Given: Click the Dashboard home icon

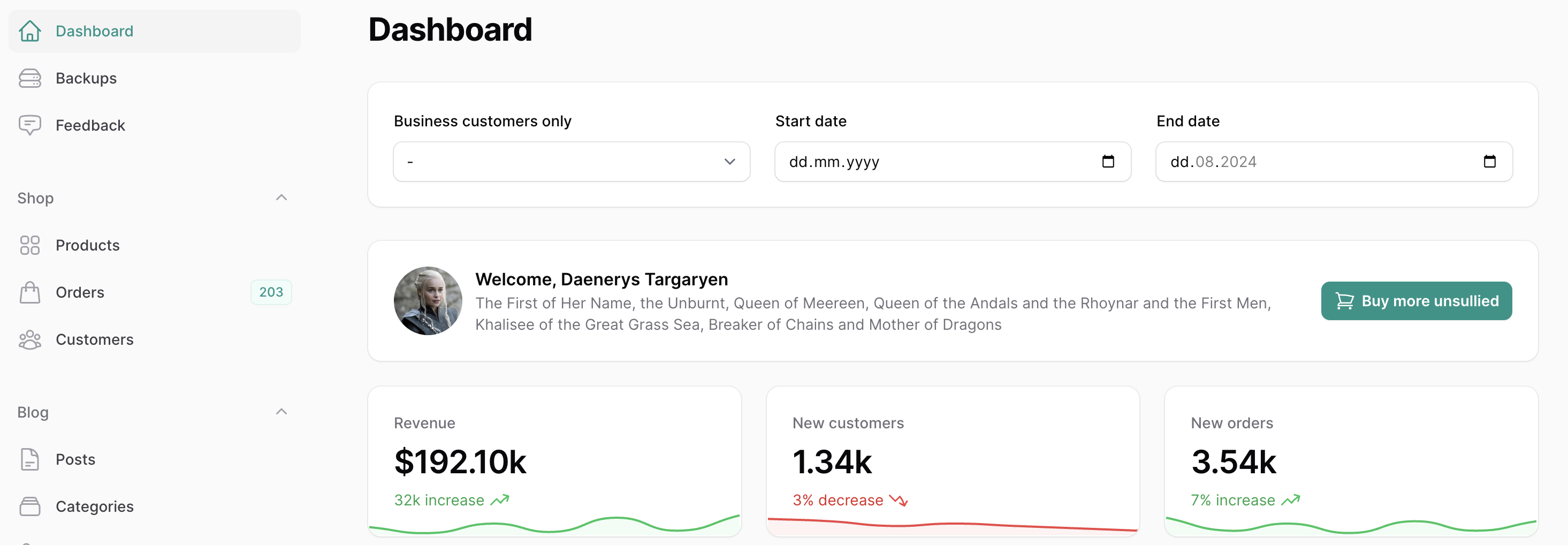Looking at the screenshot, I should click(x=29, y=31).
